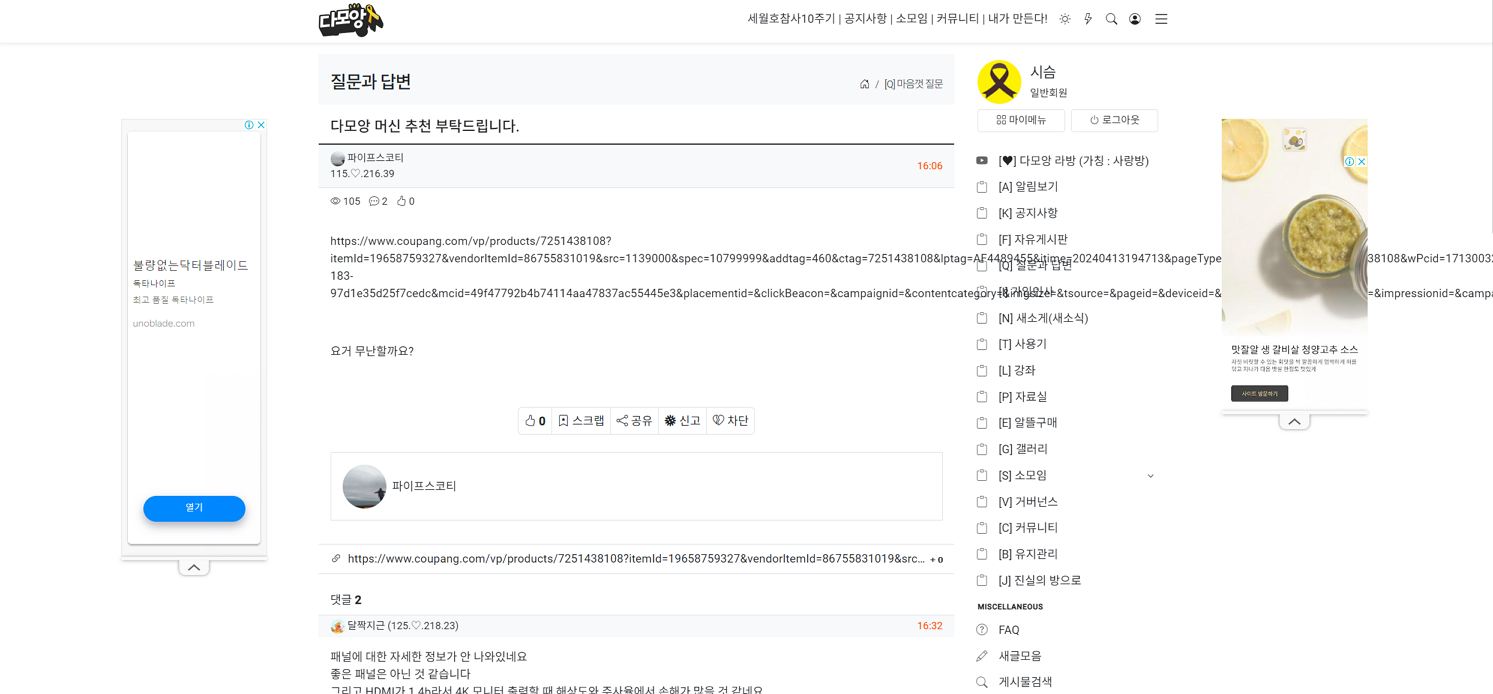Toggle 스크랩 bookmark for this post

[581, 421]
